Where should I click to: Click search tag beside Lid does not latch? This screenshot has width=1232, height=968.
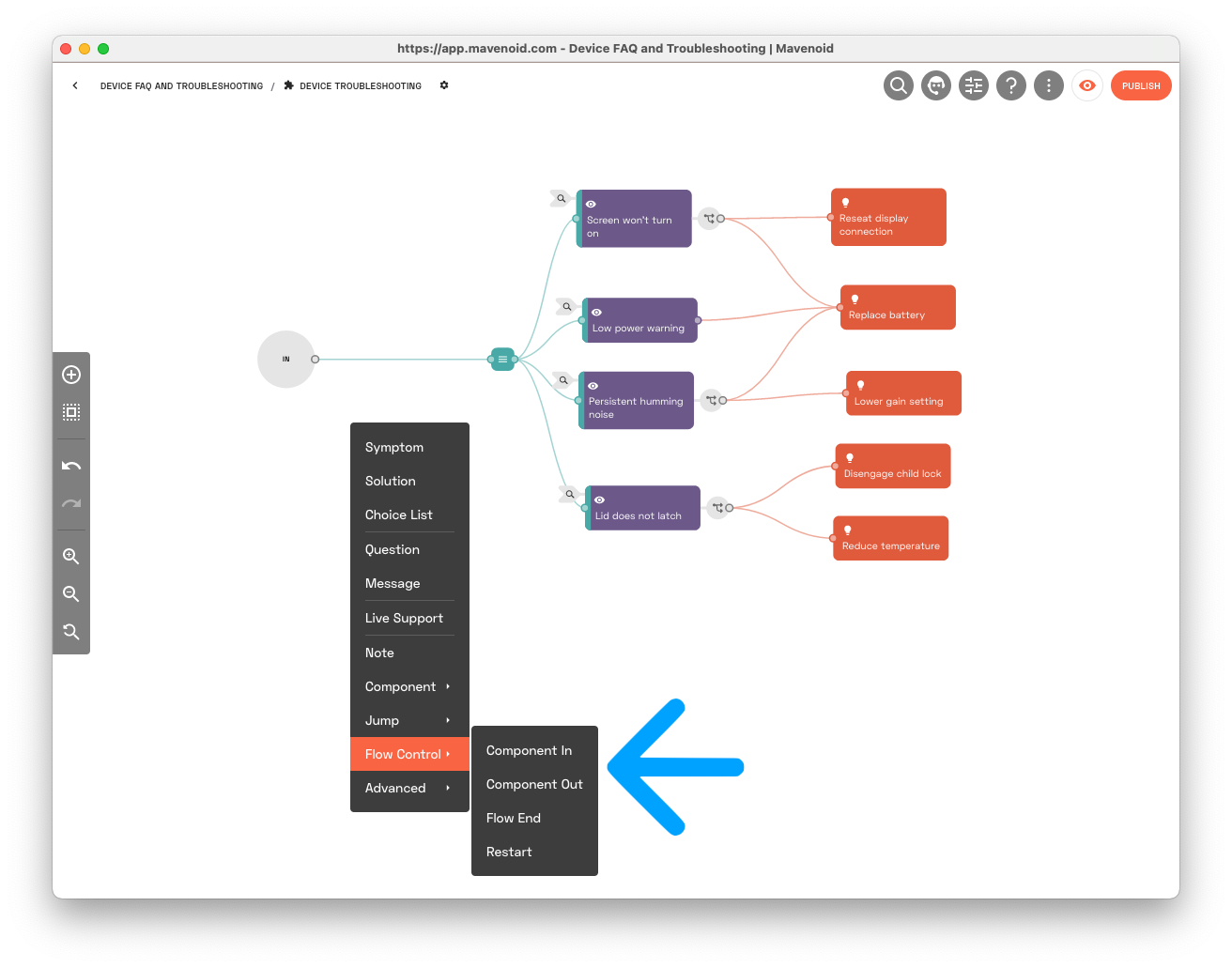(x=569, y=494)
